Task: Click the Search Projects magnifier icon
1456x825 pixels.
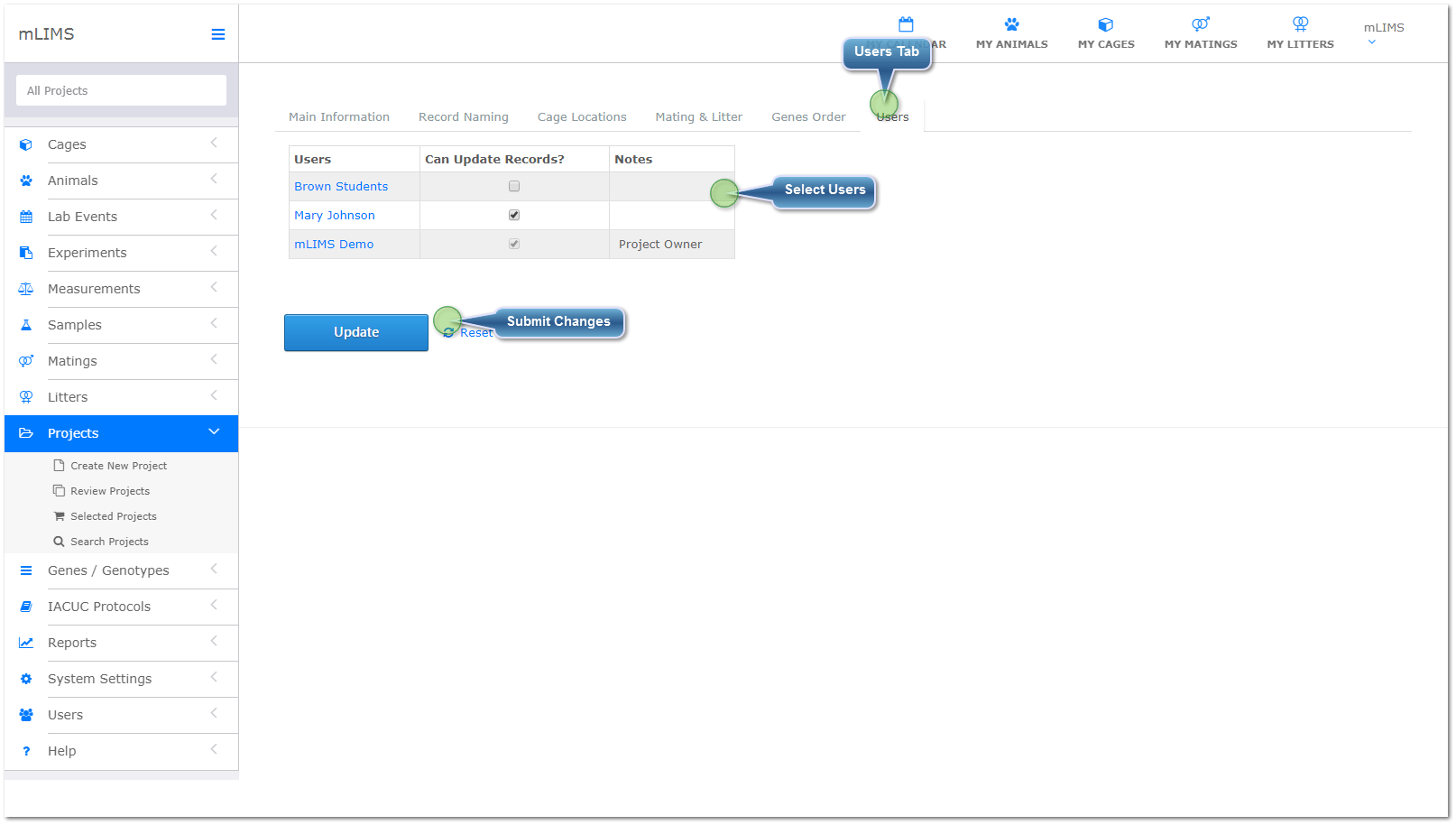Action: pyautogui.click(x=59, y=542)
